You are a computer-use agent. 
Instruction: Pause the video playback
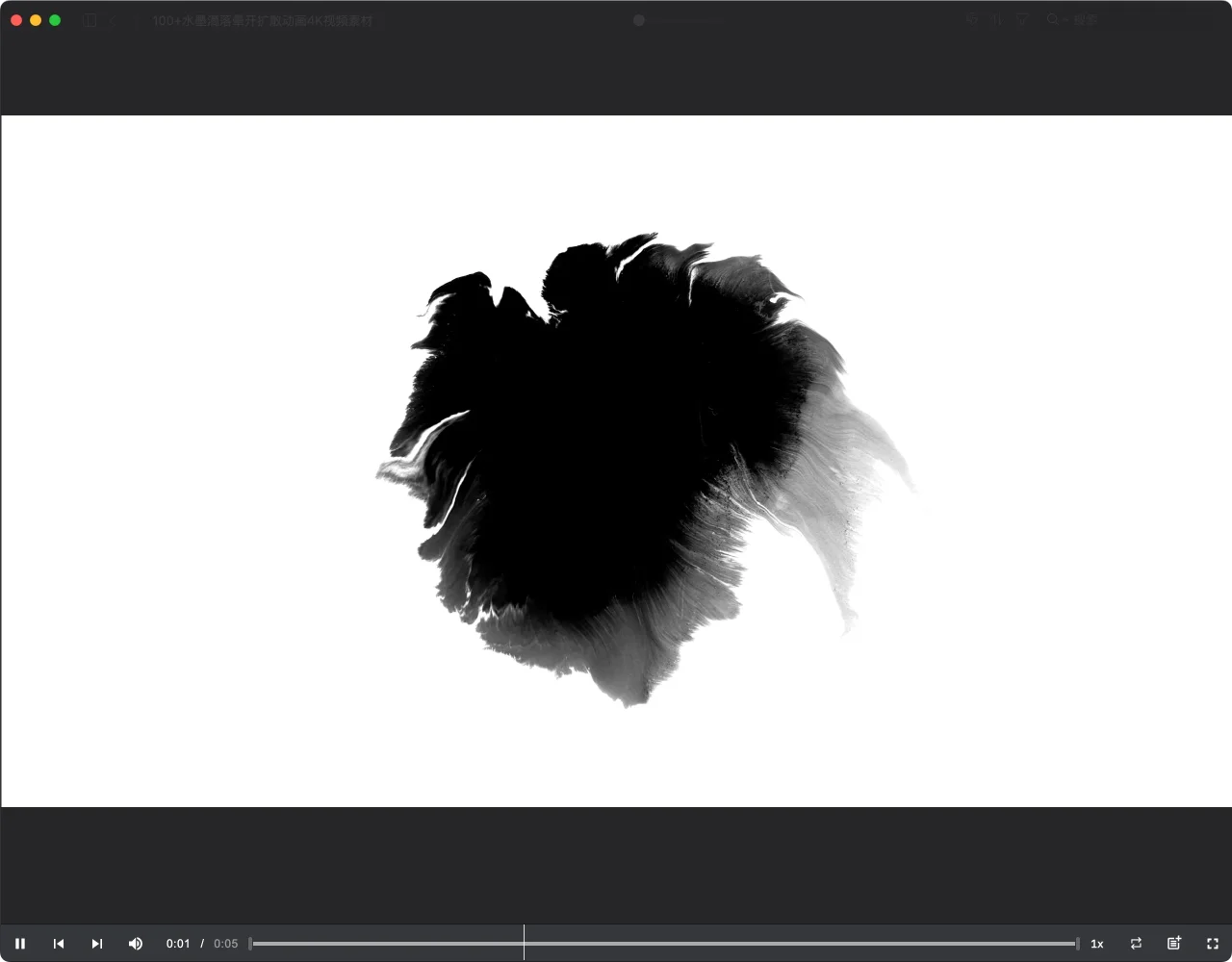(20, 944)
